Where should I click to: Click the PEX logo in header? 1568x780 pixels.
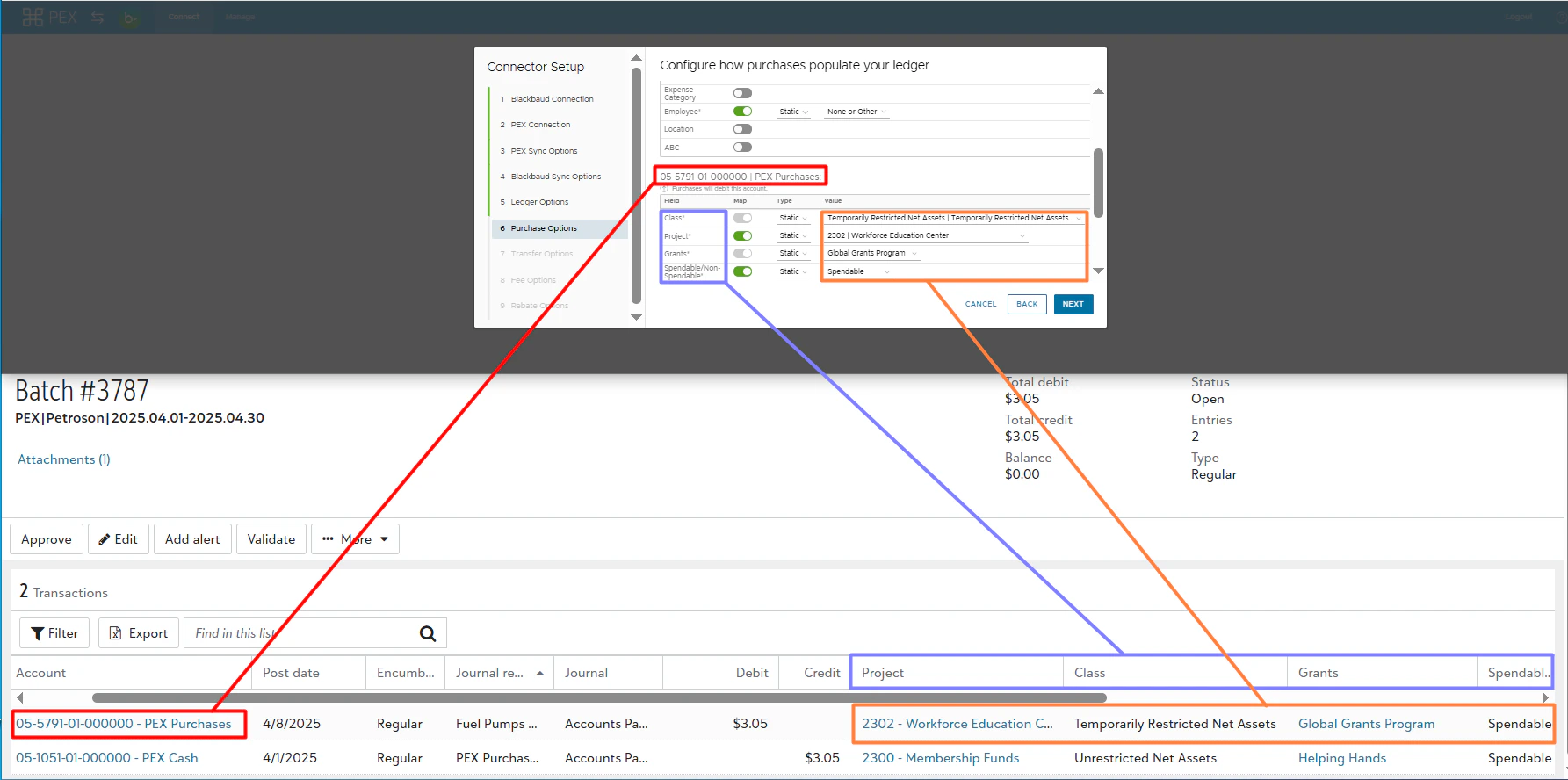49,17
